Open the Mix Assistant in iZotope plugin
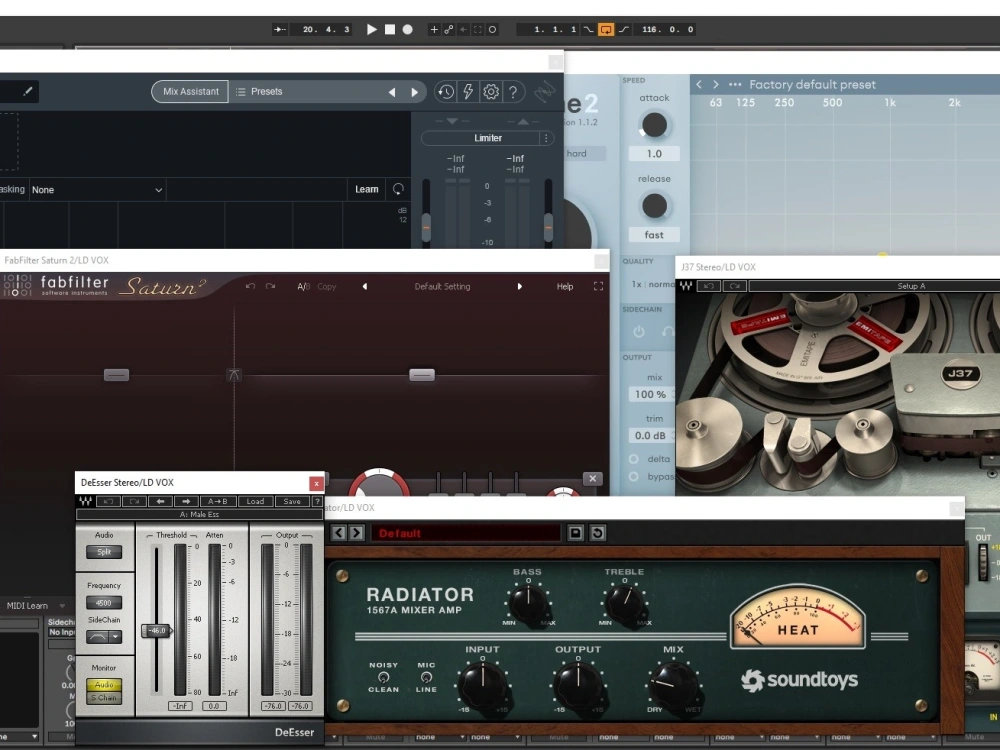This screenshot has width=1000, height=750. point(190,92)
